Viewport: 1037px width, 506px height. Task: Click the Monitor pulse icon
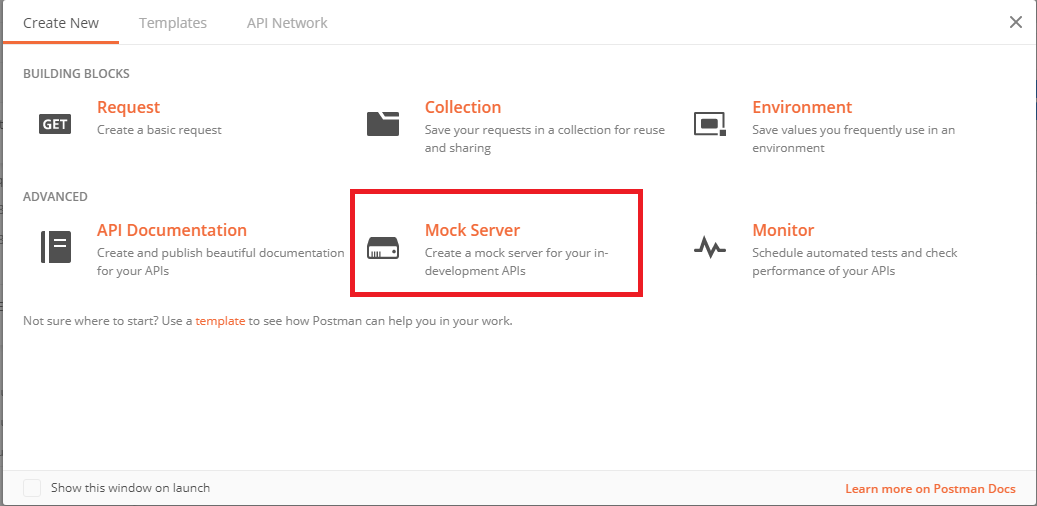(710, 247)
